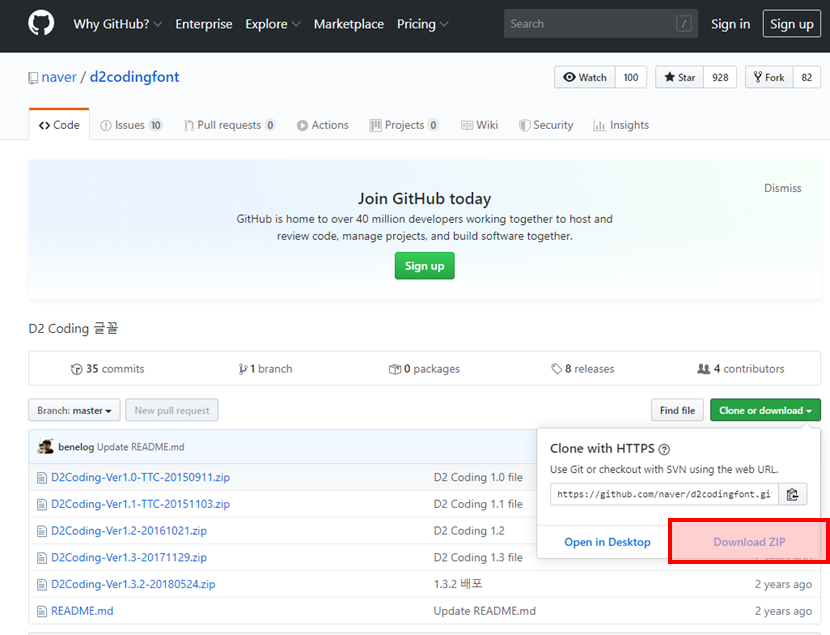The width and height of the screenshot is (830, 635).
Task: View the 4 contributors page
Action: point(741,369)
